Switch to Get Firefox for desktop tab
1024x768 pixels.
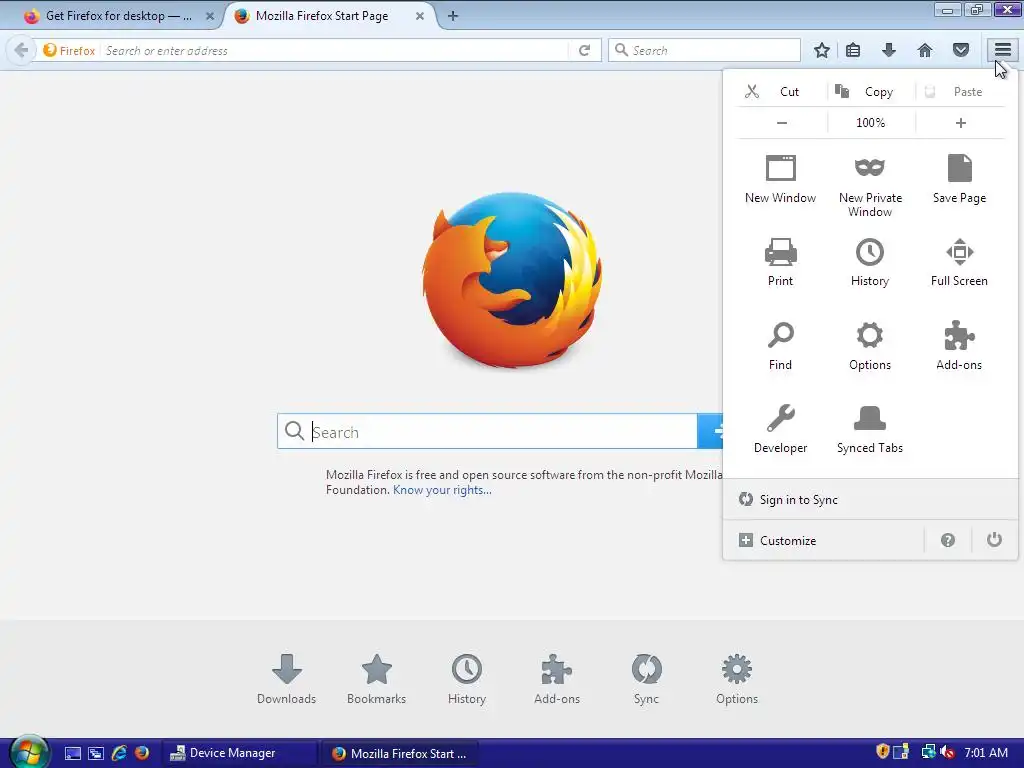coord(119,16)
